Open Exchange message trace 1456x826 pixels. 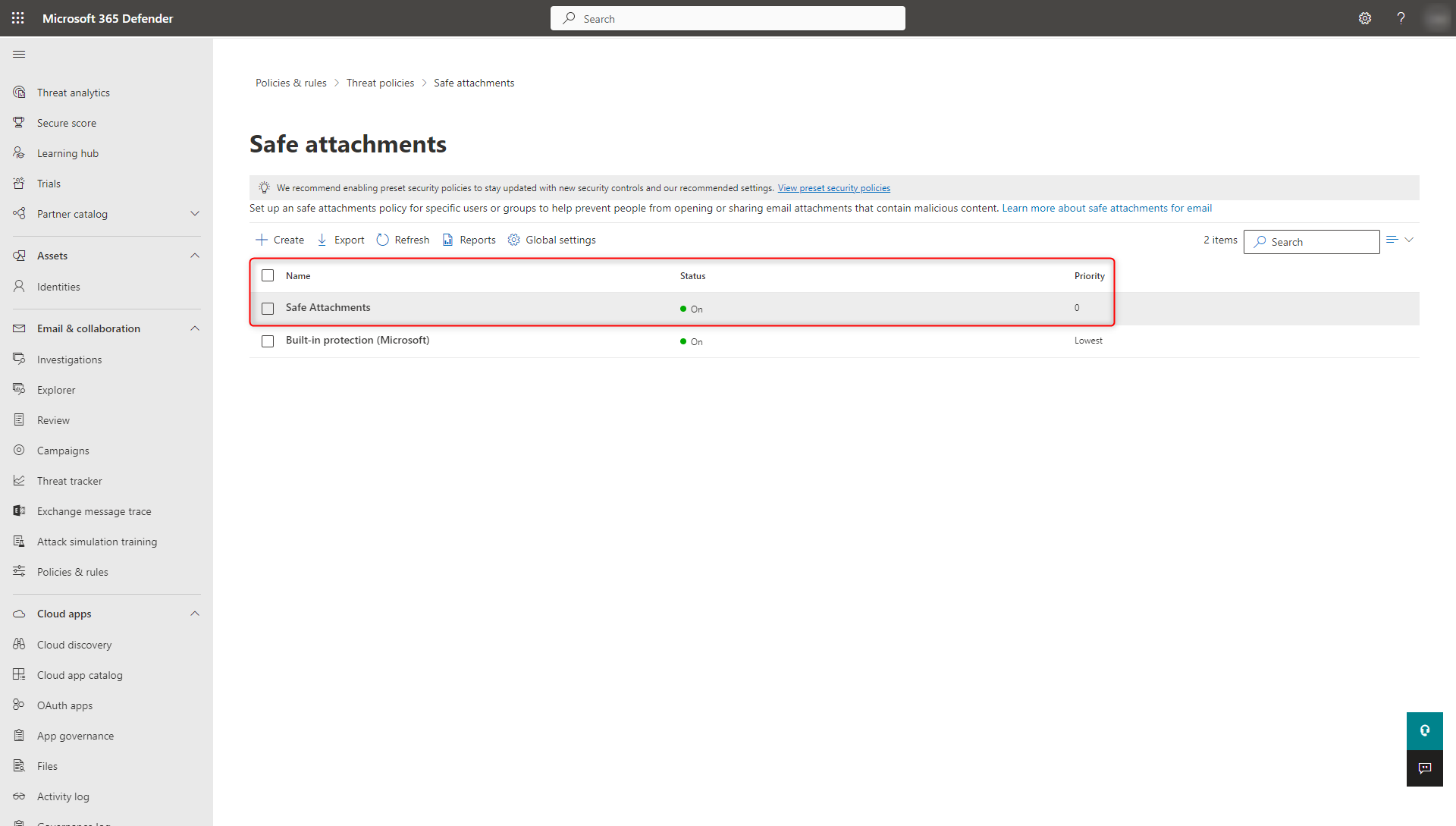(94, 510)
